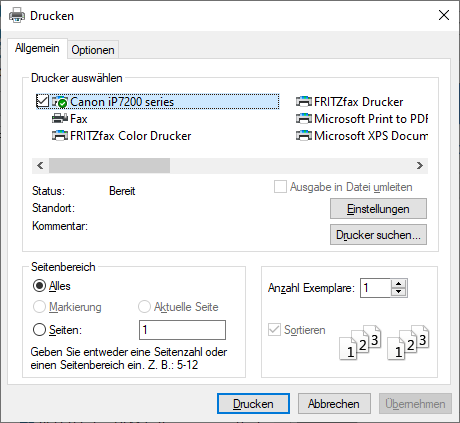Decrease Anzahl Exemplare with down arrow
The height and width of the screenshot is (423, 460).
(399, 292)
